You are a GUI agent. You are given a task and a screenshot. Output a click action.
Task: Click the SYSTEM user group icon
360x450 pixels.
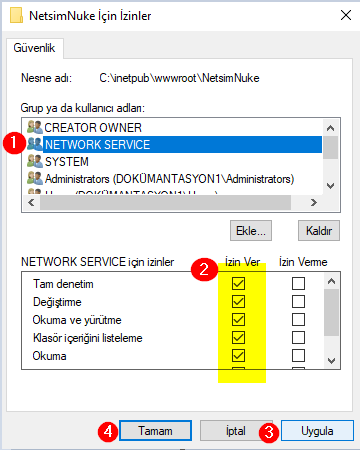pyautogui.click(x=35, y=161)
